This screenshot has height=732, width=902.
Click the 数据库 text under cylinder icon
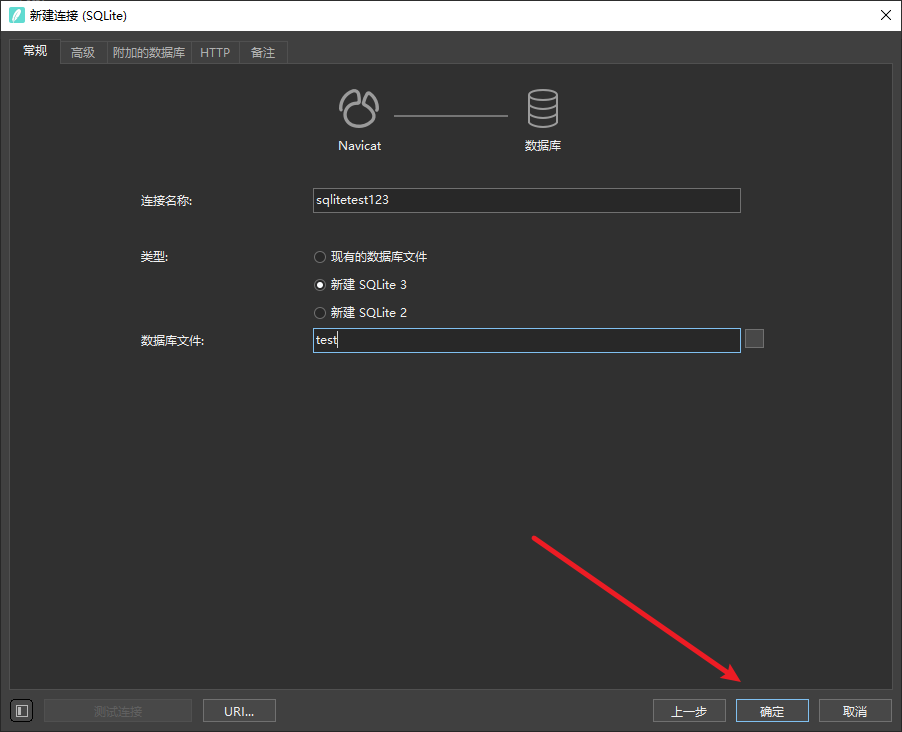coord(542,146)
